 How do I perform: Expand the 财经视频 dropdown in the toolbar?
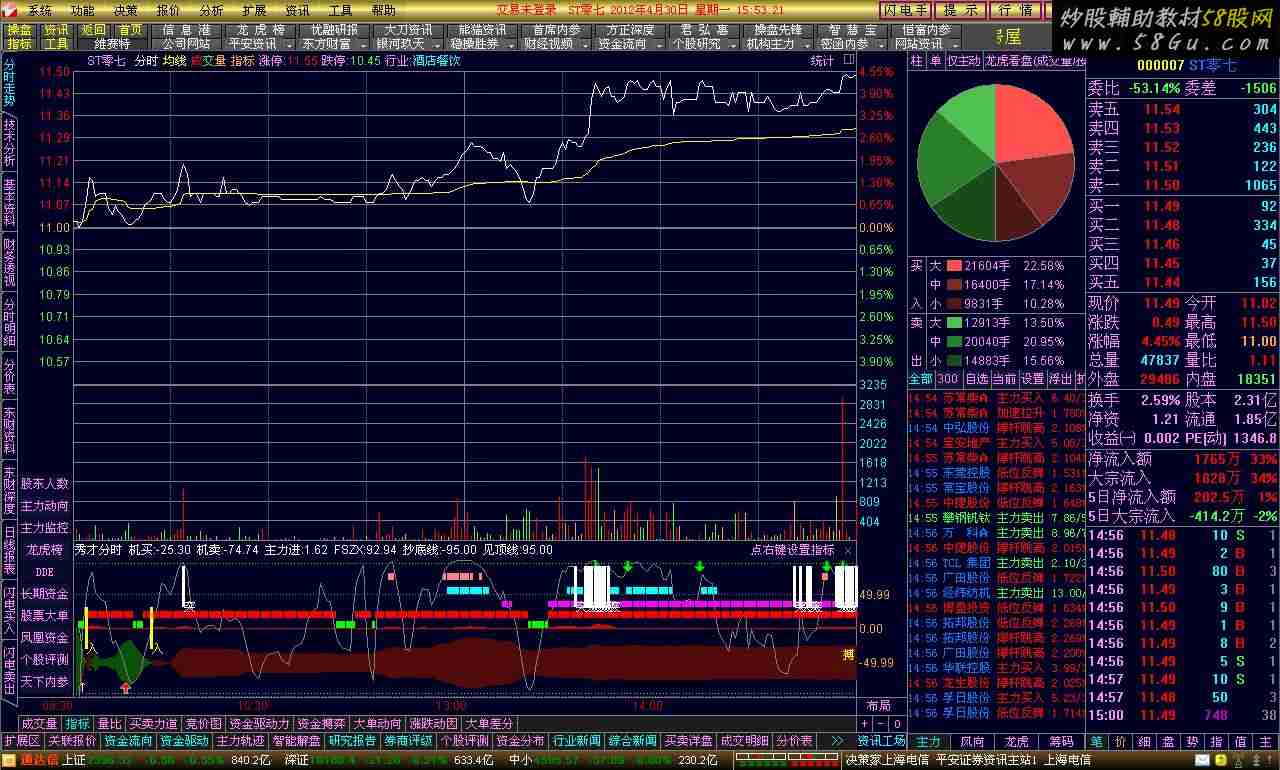pyautogui.click(x=586, y=45)
